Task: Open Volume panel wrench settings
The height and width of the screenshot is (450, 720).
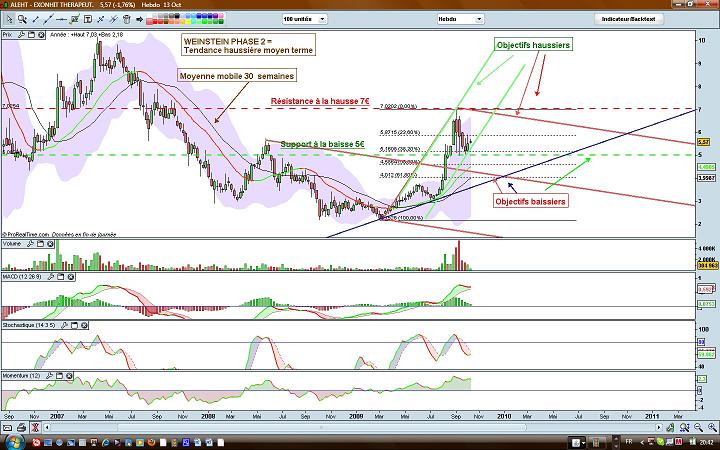Action: [x=30, y=244]
